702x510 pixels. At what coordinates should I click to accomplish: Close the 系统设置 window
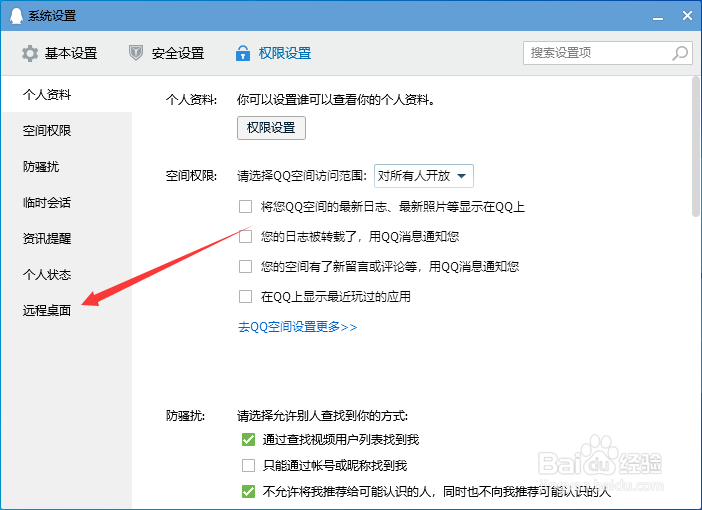click(688, 16)
